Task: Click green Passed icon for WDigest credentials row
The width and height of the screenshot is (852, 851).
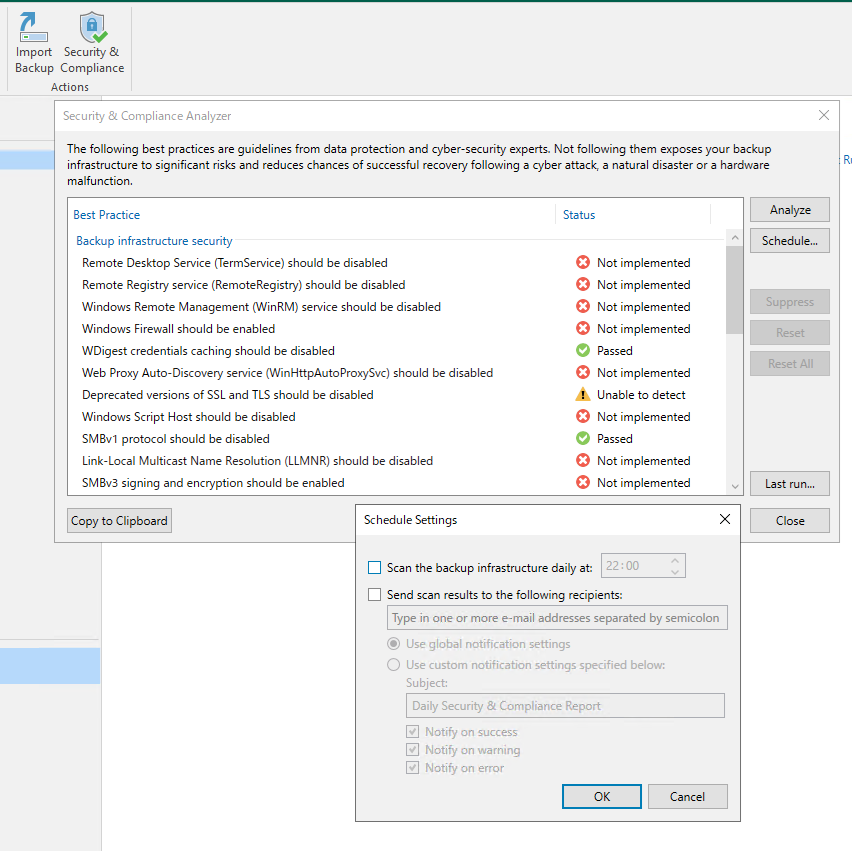Action: (x=582, y=351)
